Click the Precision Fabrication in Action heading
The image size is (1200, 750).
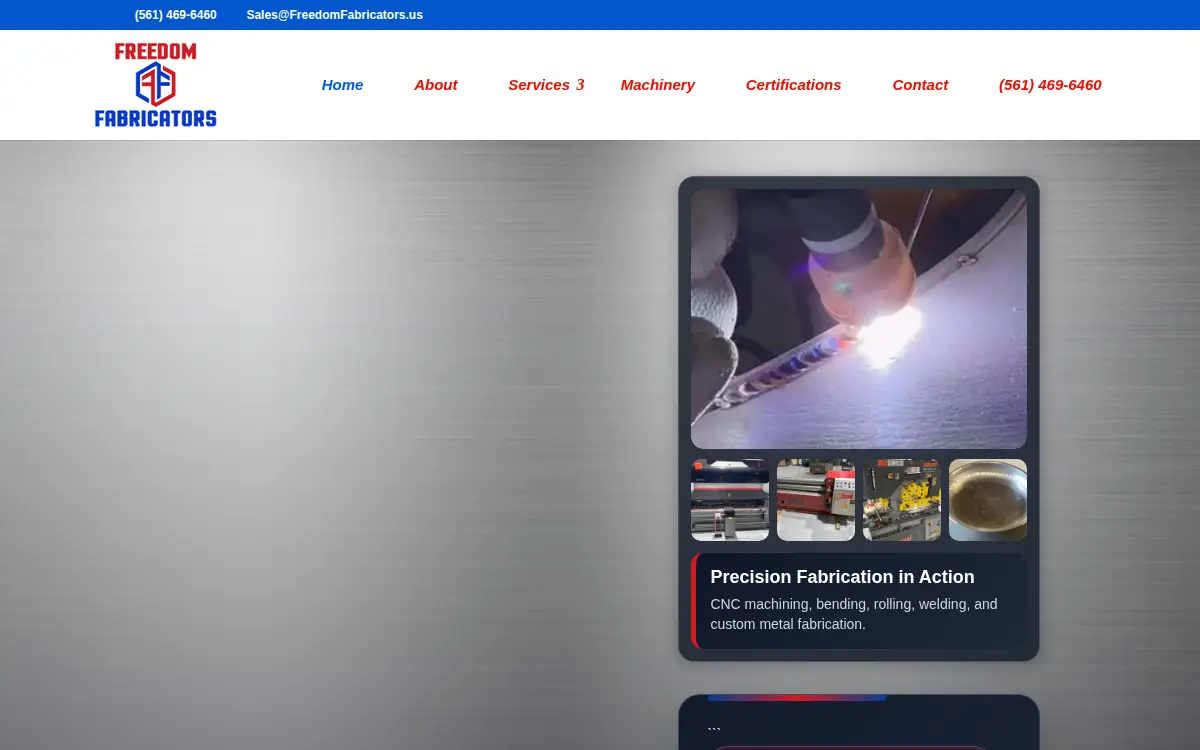point(842,577)
